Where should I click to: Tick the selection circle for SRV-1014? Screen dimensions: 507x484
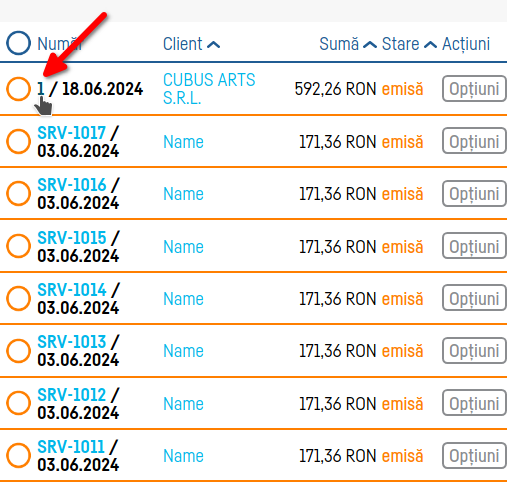click(18, 298)
